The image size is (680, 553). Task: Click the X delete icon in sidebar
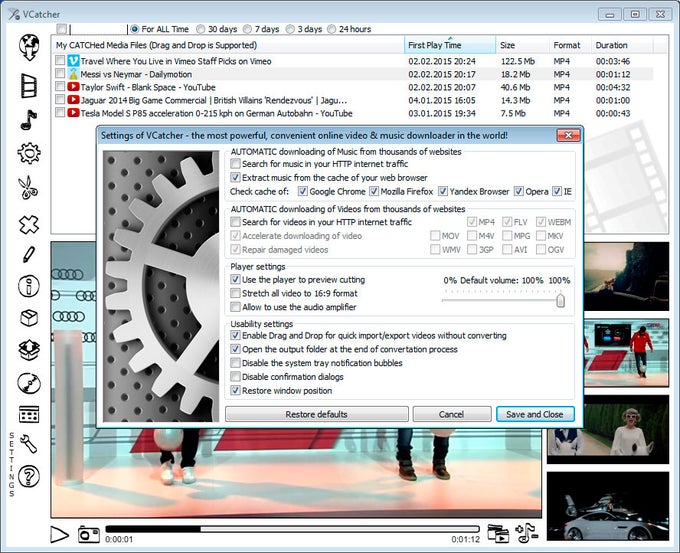29,225
